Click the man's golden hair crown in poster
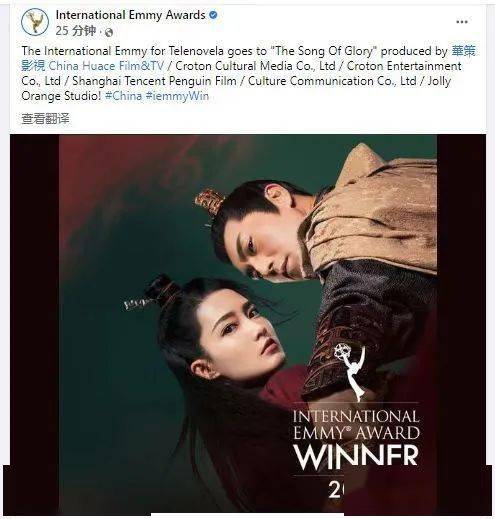 click(x=210, y=201)
